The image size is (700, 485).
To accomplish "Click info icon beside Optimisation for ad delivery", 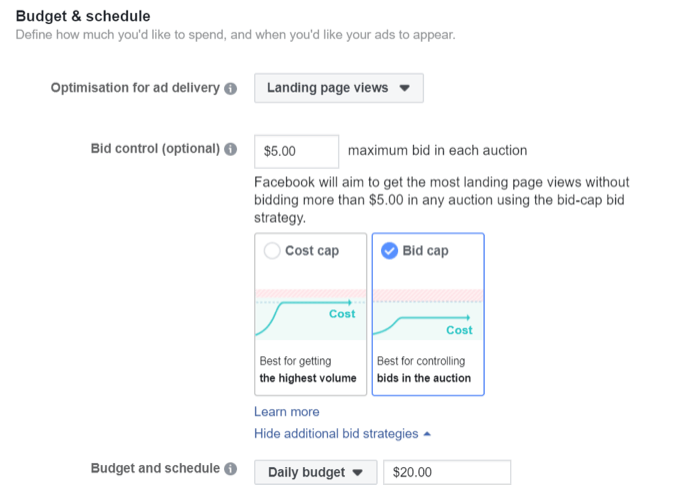I will (231, 88).
